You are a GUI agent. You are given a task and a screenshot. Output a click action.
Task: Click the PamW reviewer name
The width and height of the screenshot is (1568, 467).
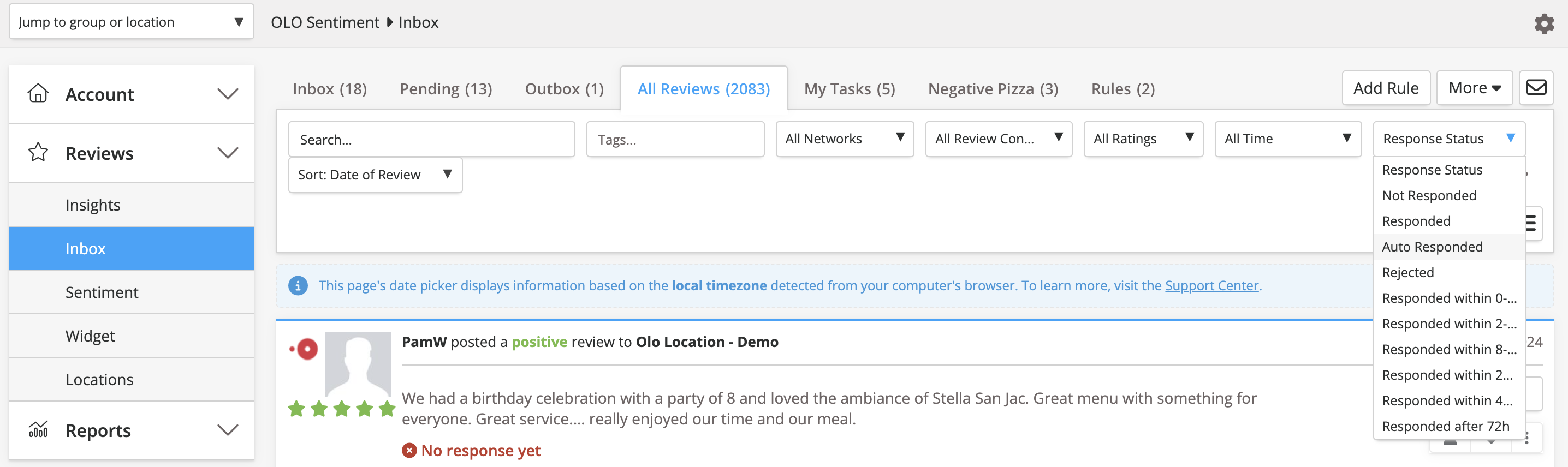(x=424, y=342)
